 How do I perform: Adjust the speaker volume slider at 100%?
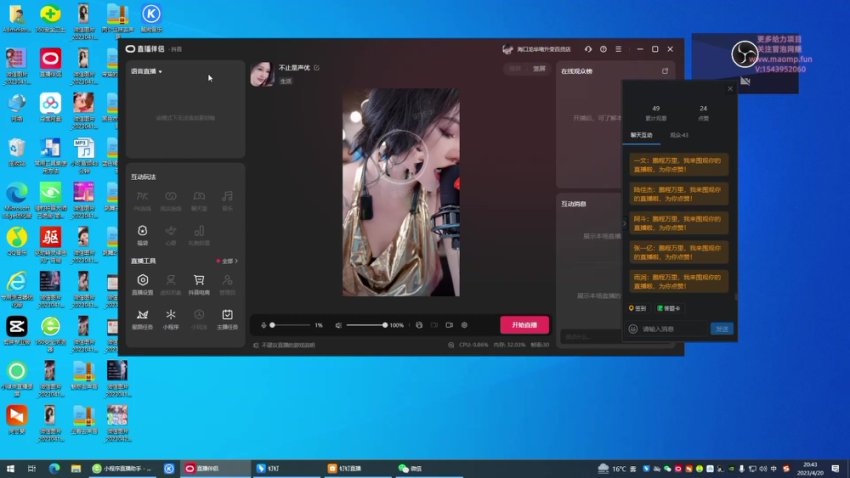385,325
